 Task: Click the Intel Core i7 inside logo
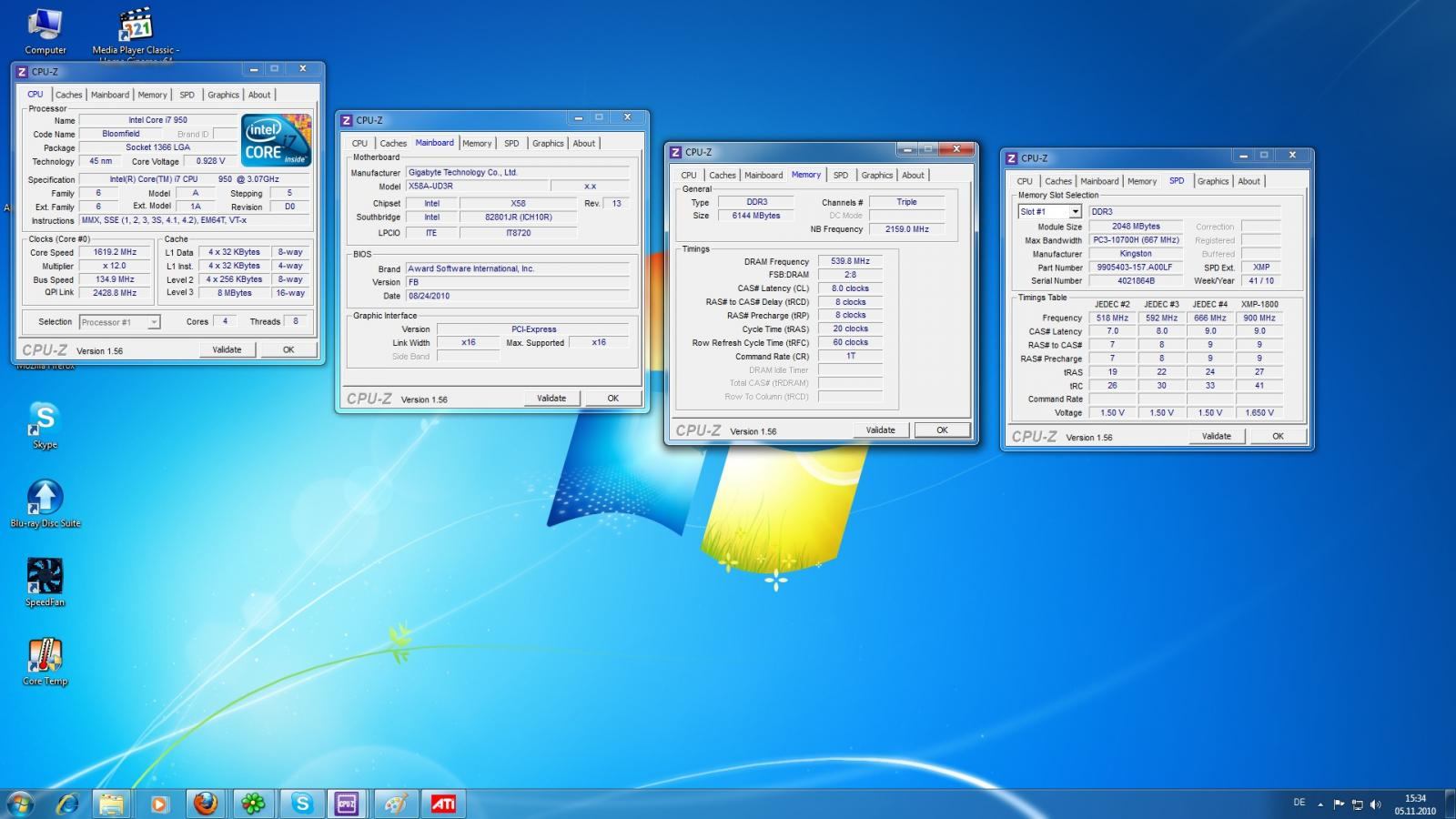pos(277,139)
